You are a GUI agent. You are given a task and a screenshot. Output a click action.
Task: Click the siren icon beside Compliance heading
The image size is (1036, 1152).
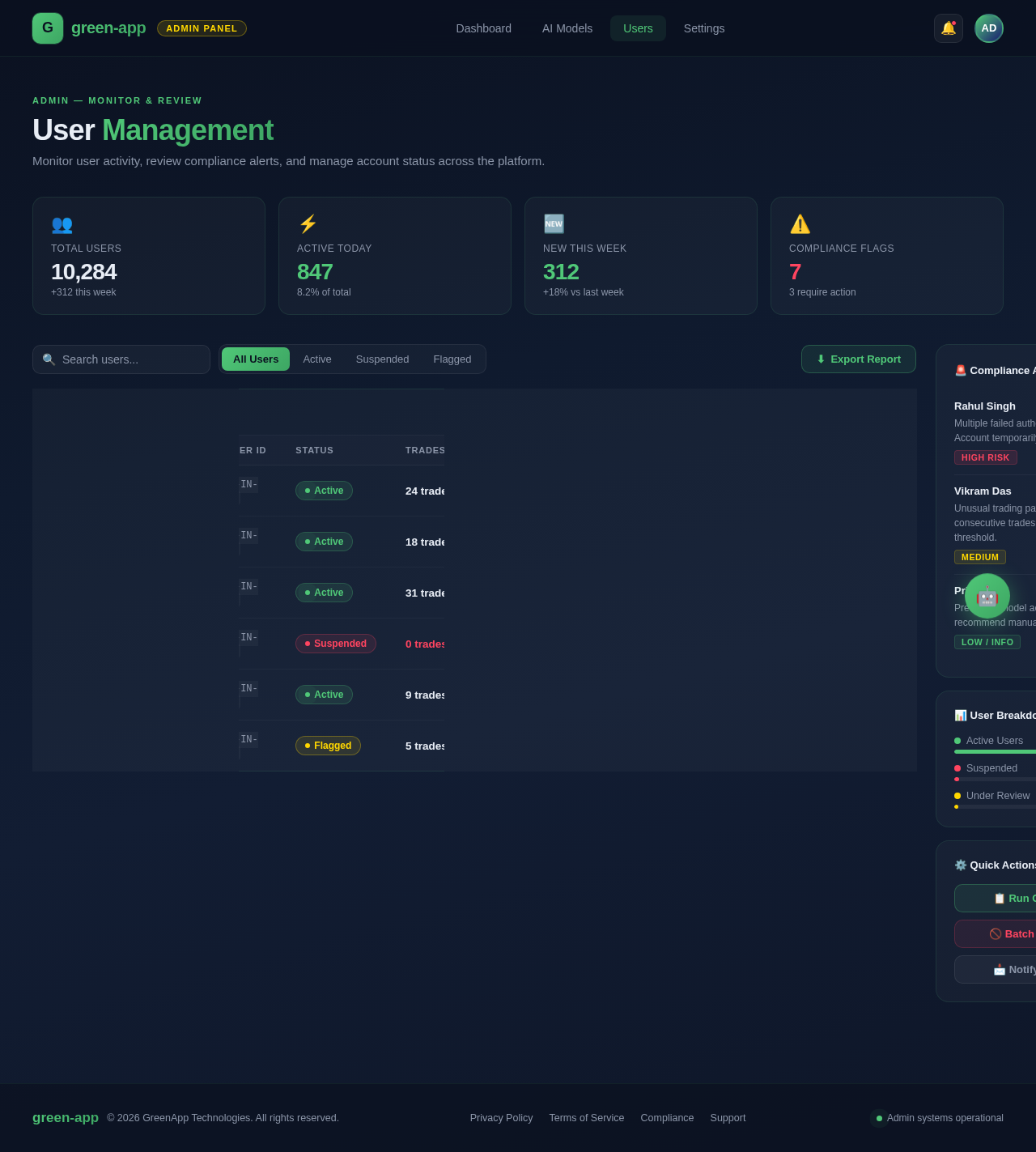961,370
